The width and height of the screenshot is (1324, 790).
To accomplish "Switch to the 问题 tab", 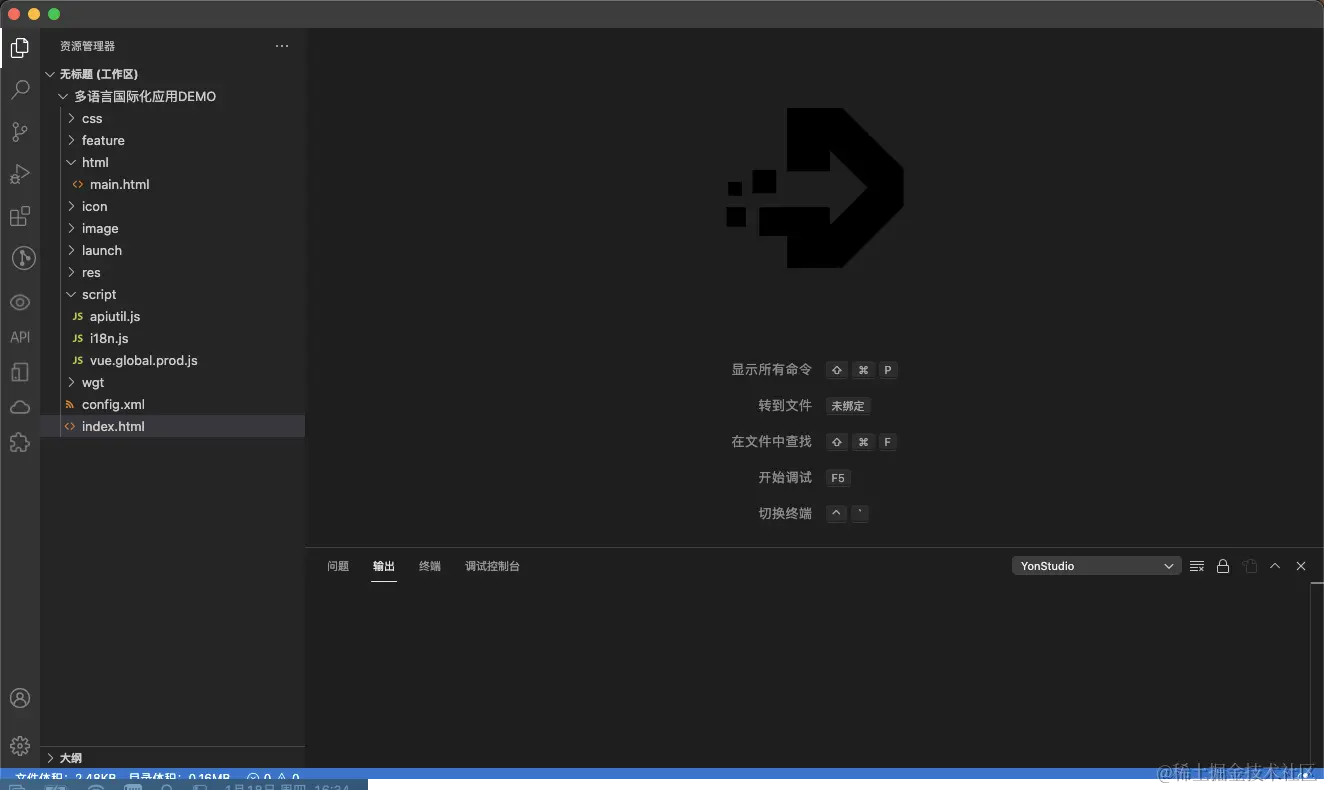I will (338, 566).
